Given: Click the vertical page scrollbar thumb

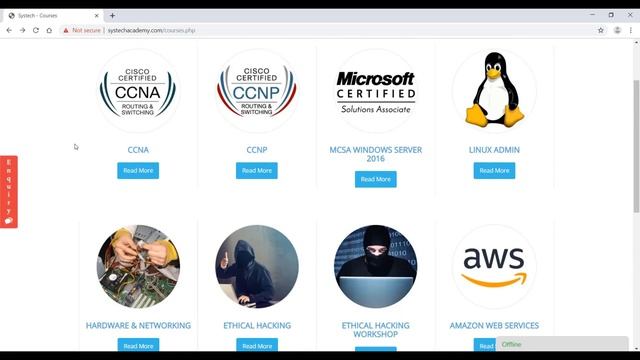Looking at the screenshot, I should pos(636,146).
